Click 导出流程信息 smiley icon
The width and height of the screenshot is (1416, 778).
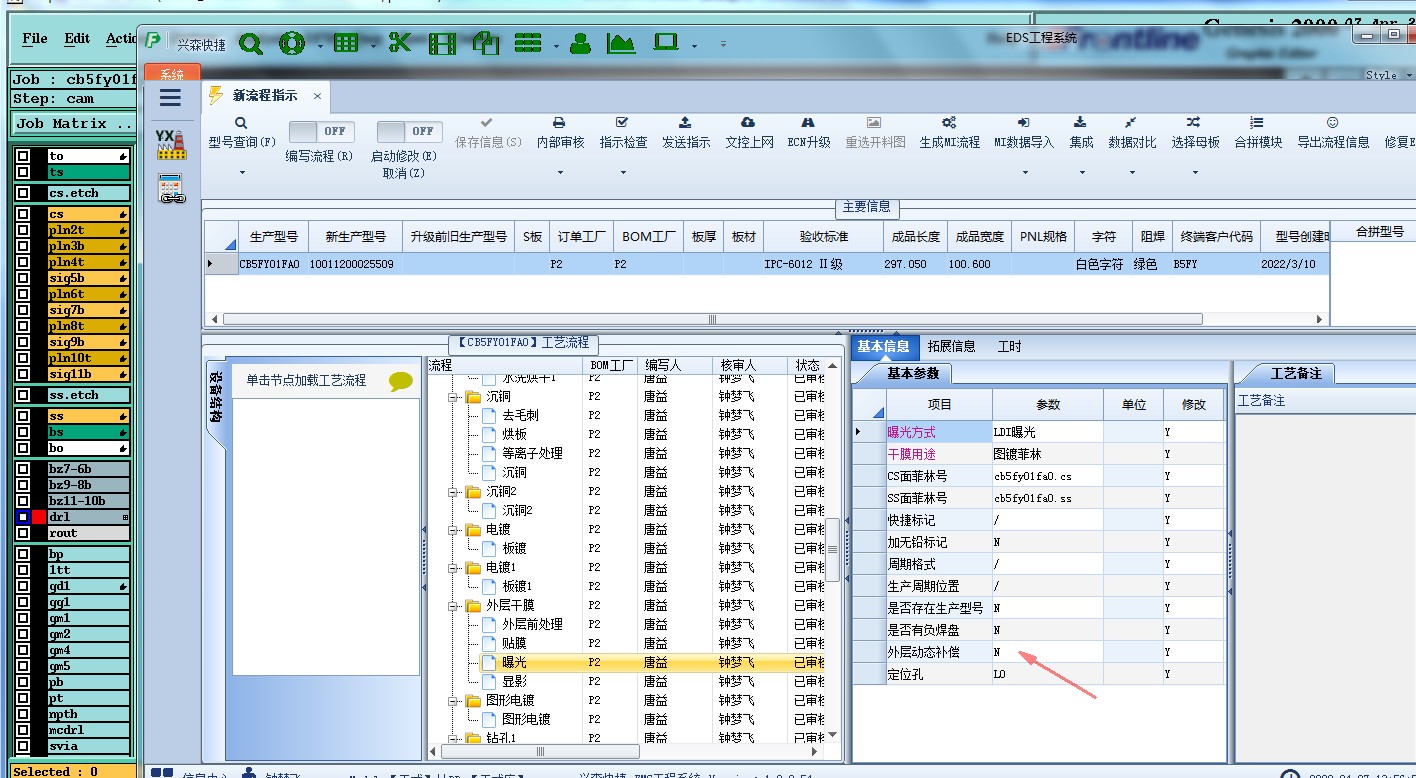(1333, 122)
